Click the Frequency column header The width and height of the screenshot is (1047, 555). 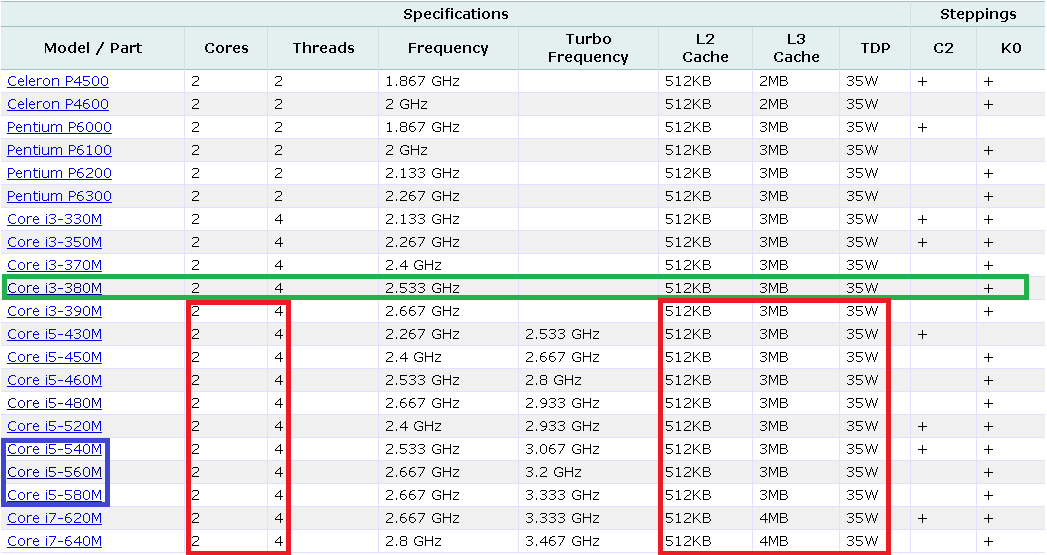[448, 48]
